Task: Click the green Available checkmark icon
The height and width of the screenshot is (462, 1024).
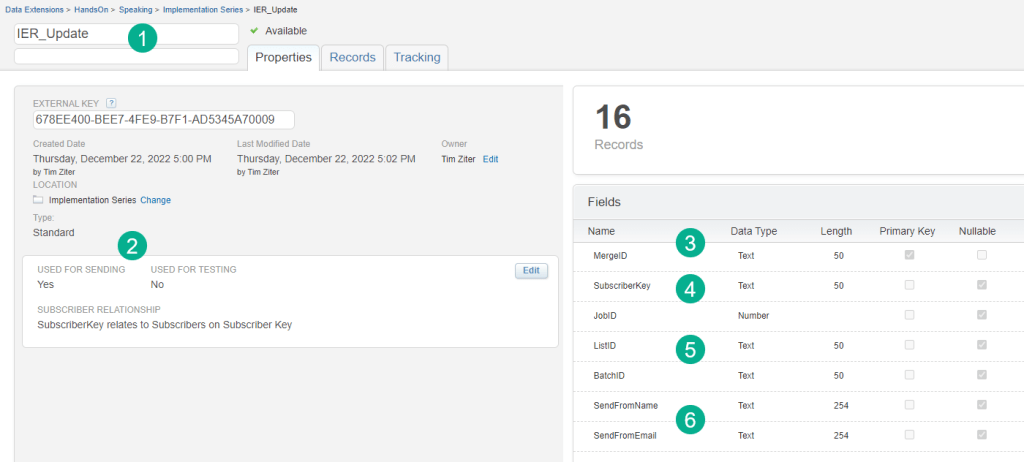Action: 254,31
